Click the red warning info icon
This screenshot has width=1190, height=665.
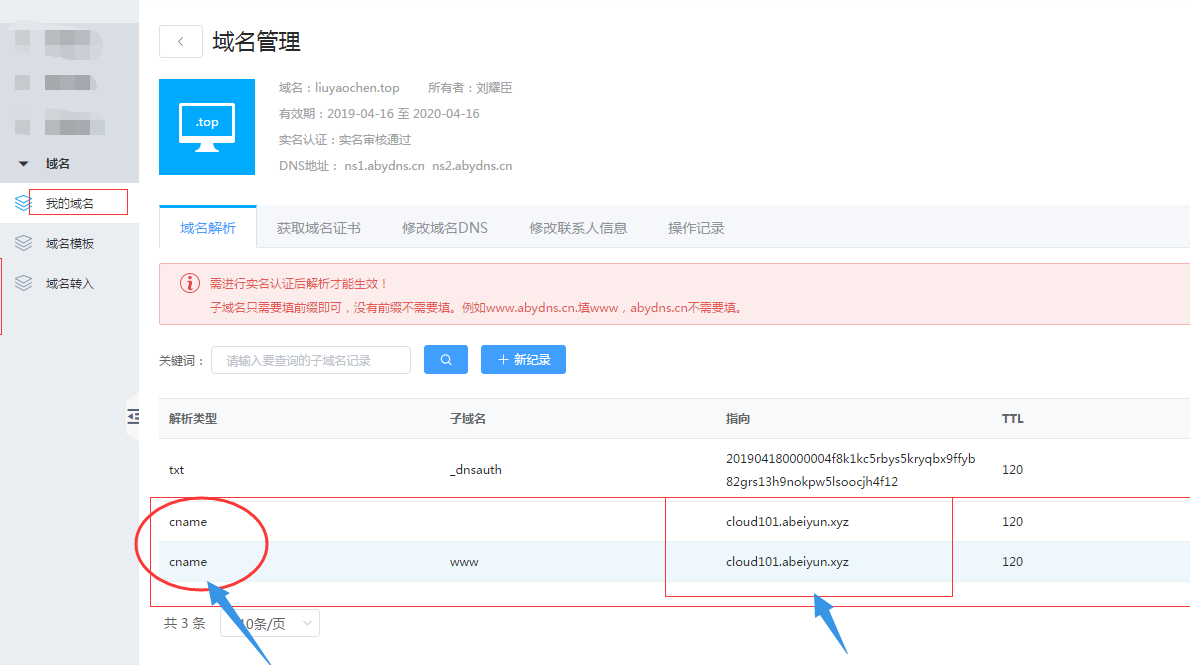point(190,284)
